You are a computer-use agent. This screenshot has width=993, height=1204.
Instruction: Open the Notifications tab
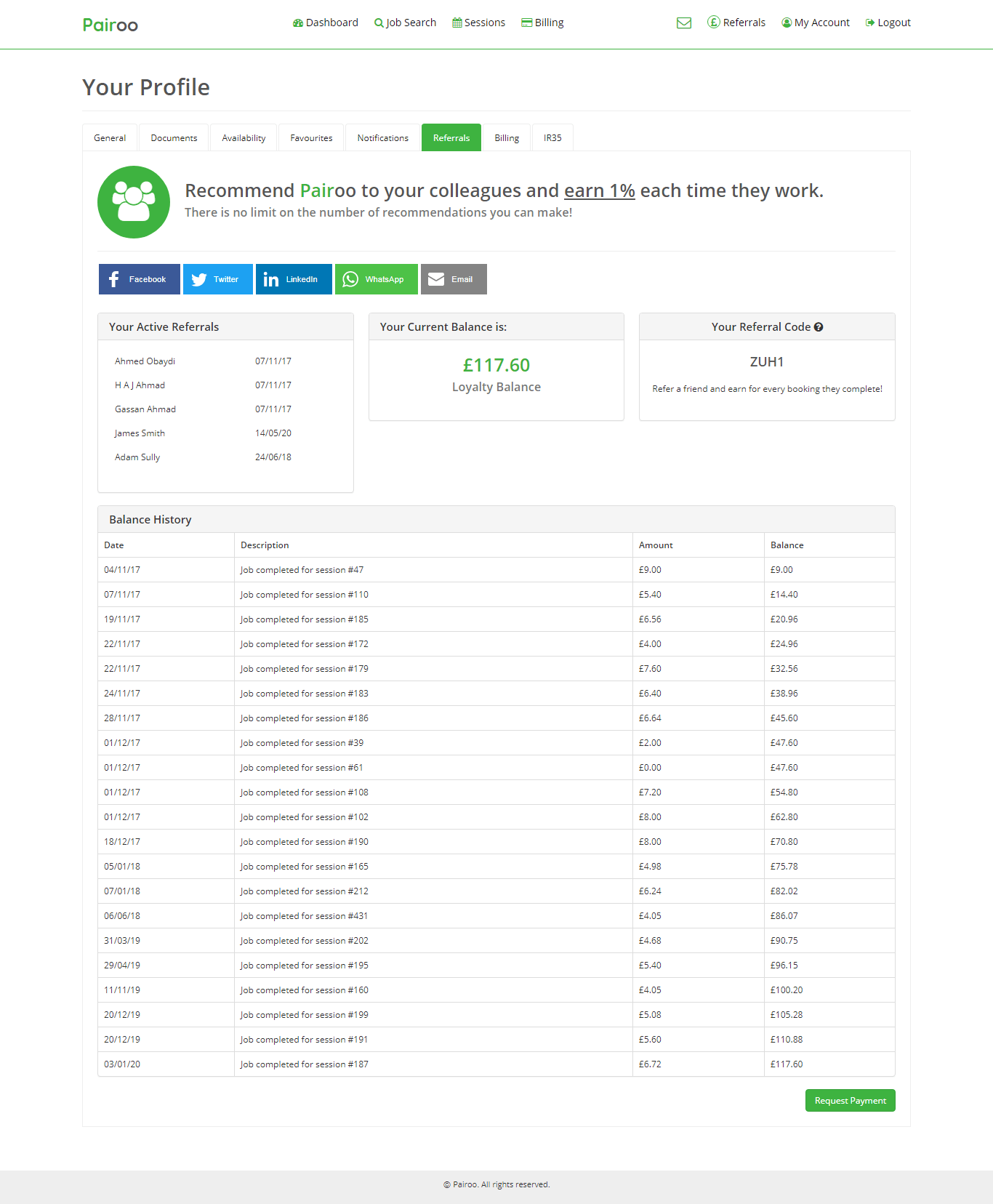(x=382, y=138)
